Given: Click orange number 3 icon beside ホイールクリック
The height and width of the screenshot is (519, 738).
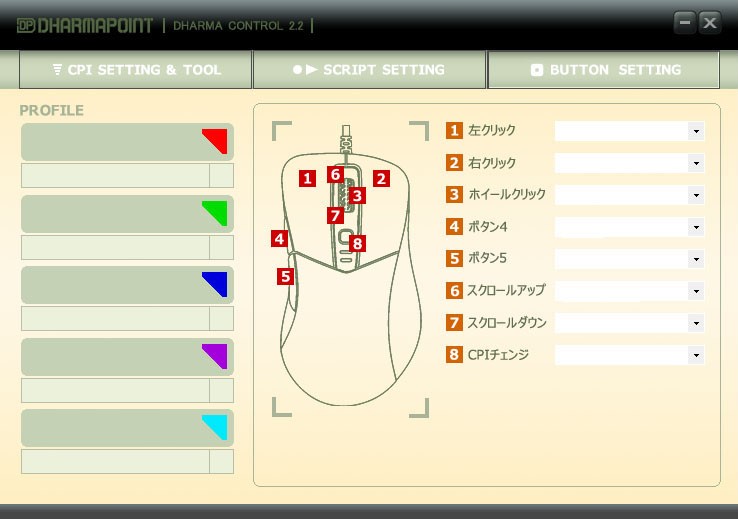Looking at the screenshot, I should [454, 194].
